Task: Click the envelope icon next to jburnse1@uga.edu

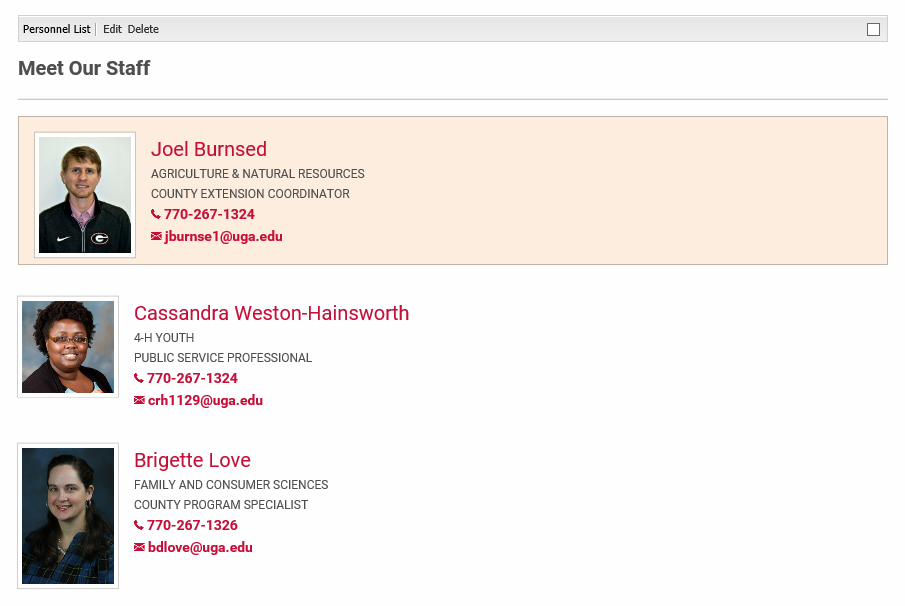Action: (156, 236)
